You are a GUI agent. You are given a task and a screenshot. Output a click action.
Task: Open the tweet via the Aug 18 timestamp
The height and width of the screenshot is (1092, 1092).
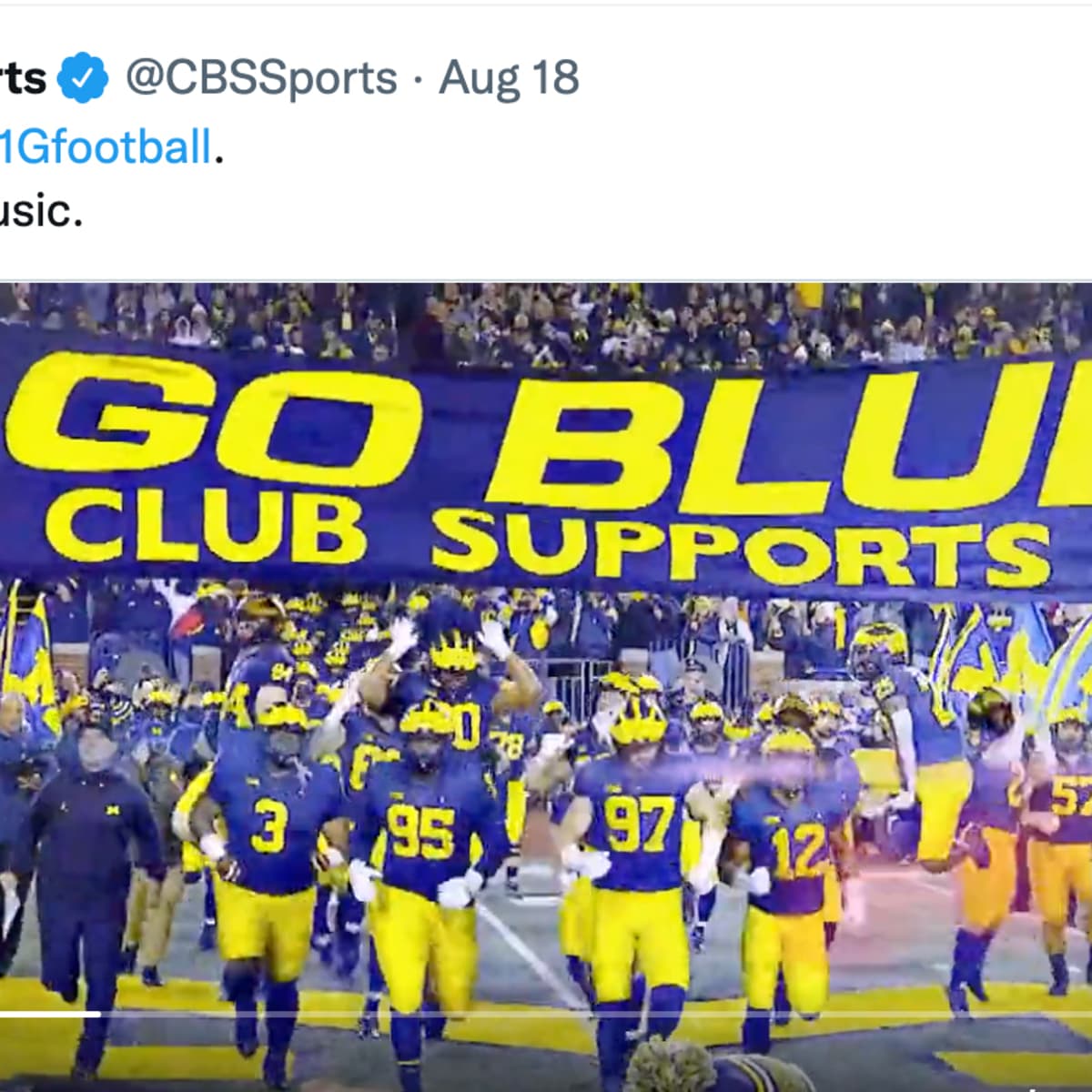[509, 78]
